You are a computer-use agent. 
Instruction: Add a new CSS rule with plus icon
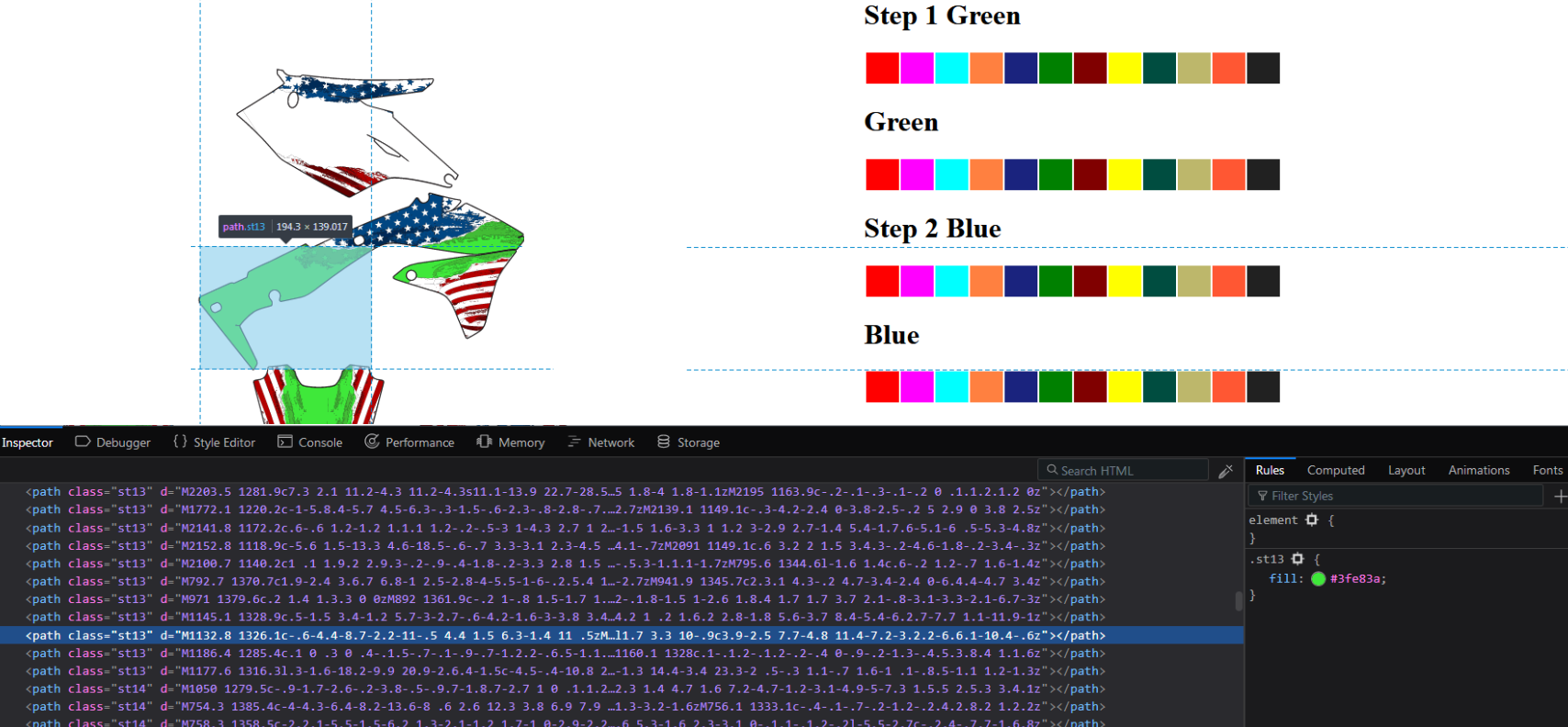[1559, 496]
